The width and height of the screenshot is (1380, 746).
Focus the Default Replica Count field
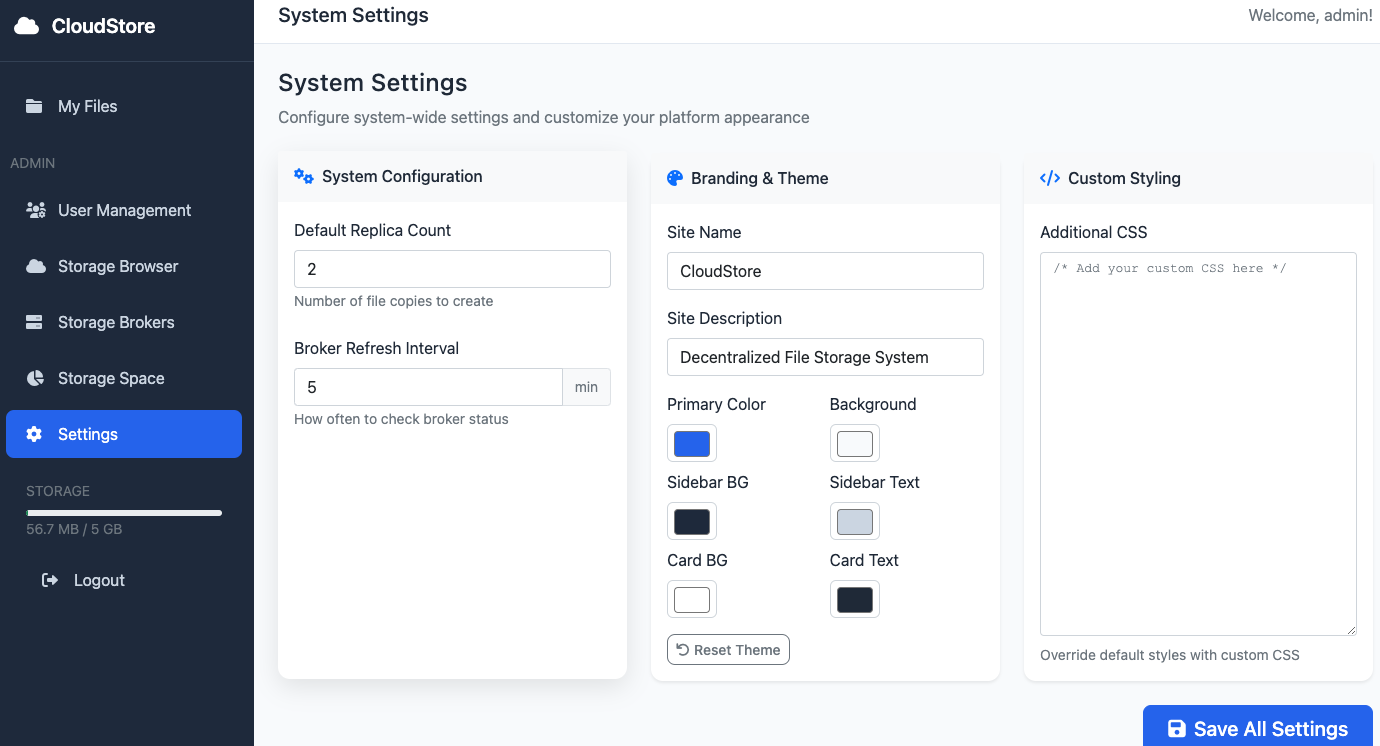(452, 269)
